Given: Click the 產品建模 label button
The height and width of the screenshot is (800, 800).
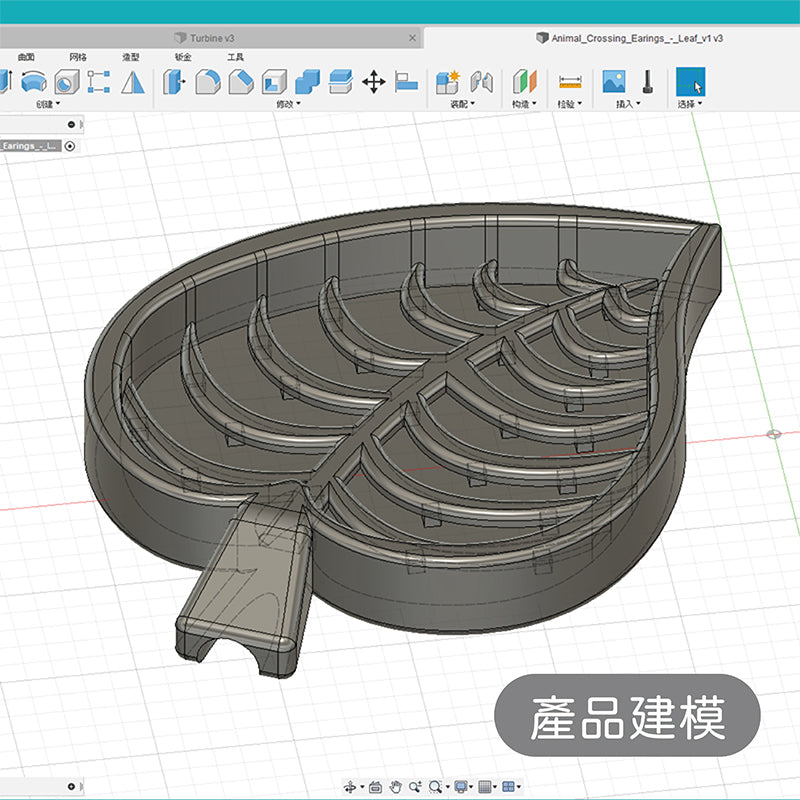Looking at the screenshot, I should [628, 715].
